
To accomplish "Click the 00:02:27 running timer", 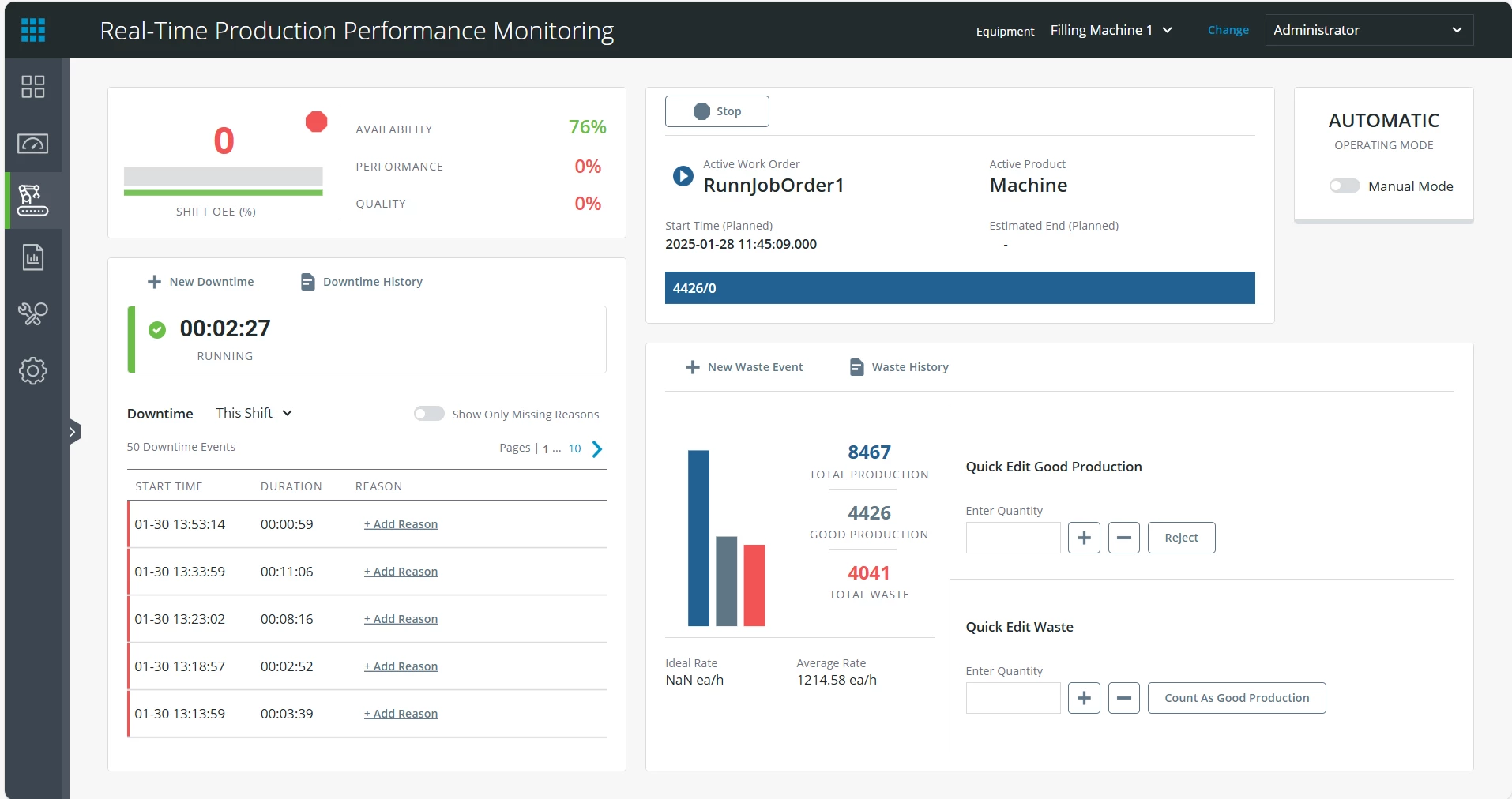I will [225, 328].
